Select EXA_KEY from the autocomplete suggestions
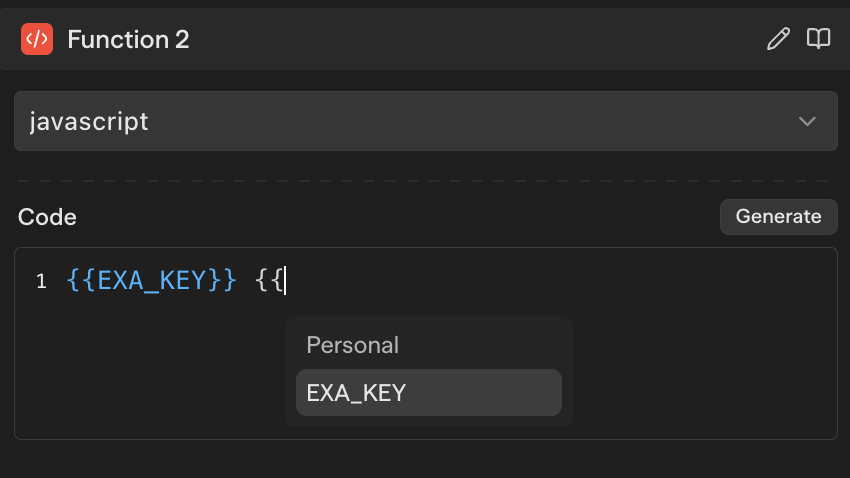850x478 pixels. click(x=428, y=393)
